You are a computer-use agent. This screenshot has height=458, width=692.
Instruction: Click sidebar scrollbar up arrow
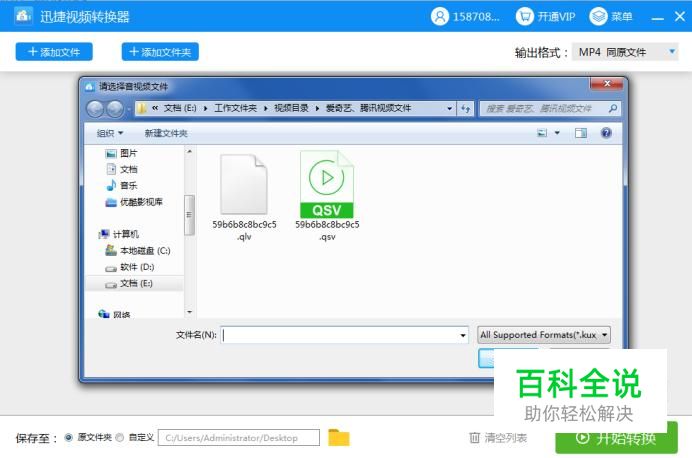pos(189,151)
